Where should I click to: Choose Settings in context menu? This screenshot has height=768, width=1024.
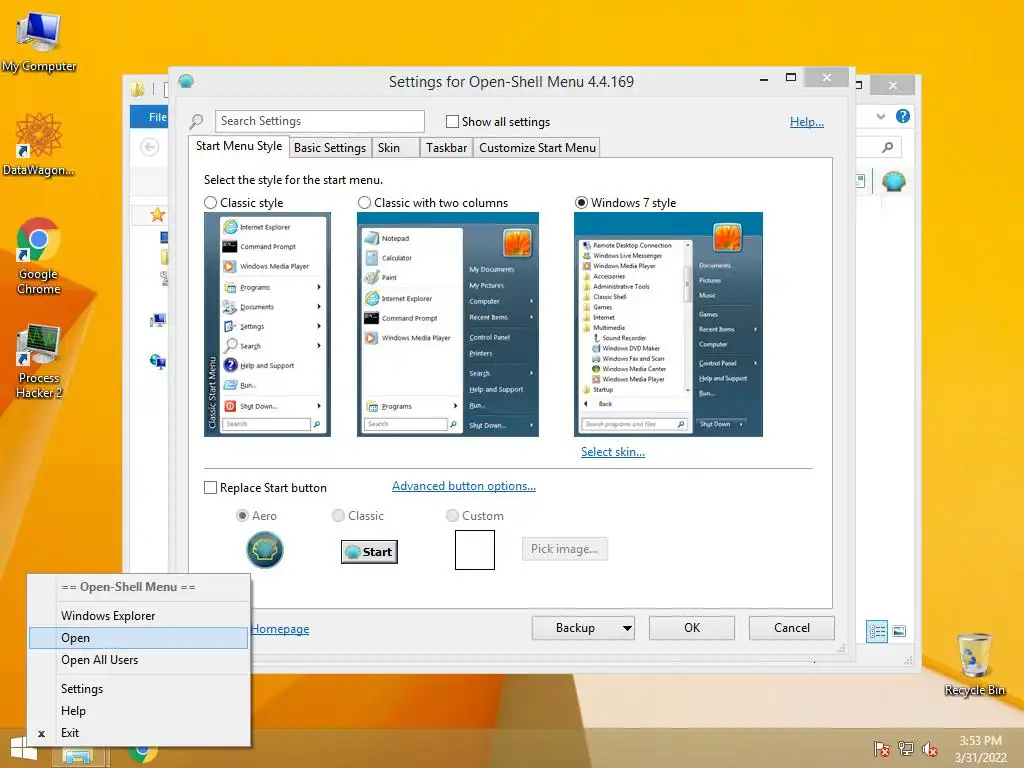point(138,689)
